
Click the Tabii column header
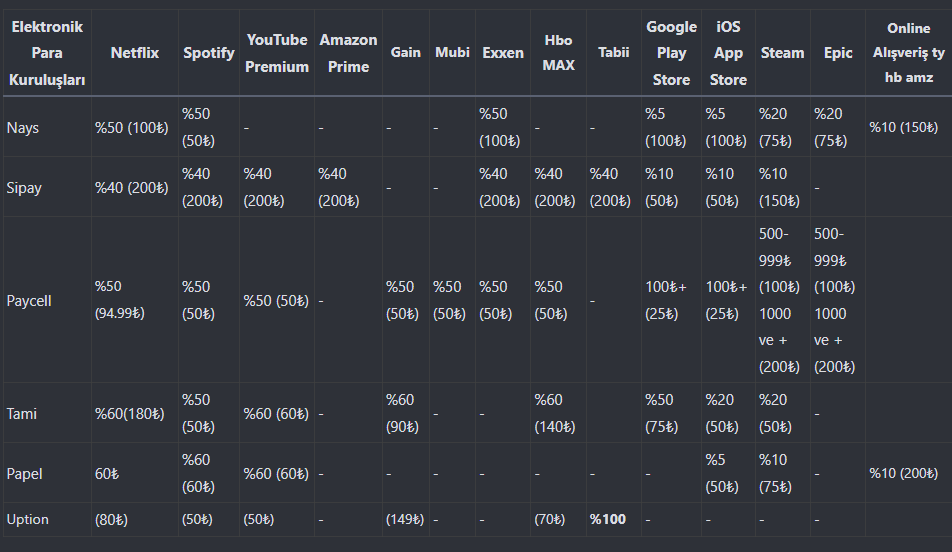613,52
